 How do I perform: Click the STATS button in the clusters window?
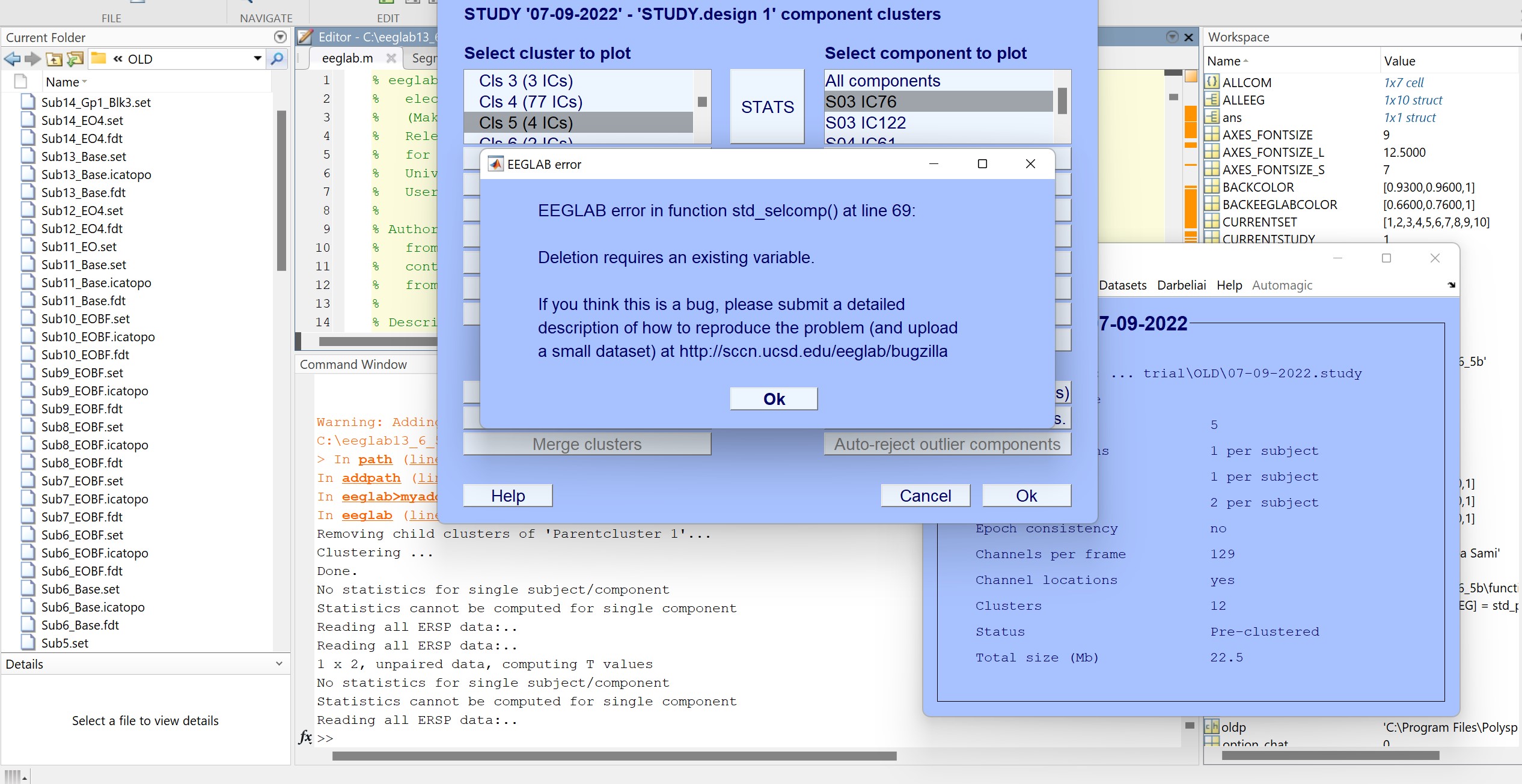(767, 106)
